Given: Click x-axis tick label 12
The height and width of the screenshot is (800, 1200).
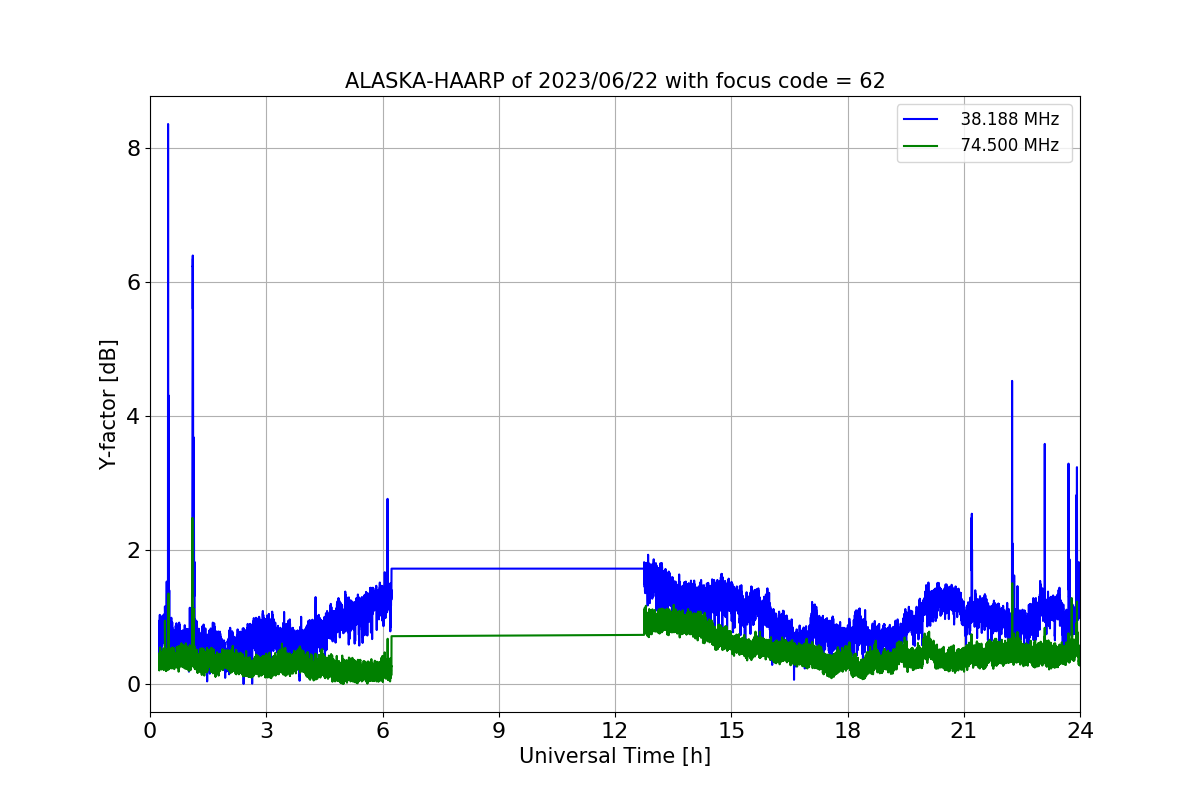Looking at the screenshot, I should coord(615,730).
